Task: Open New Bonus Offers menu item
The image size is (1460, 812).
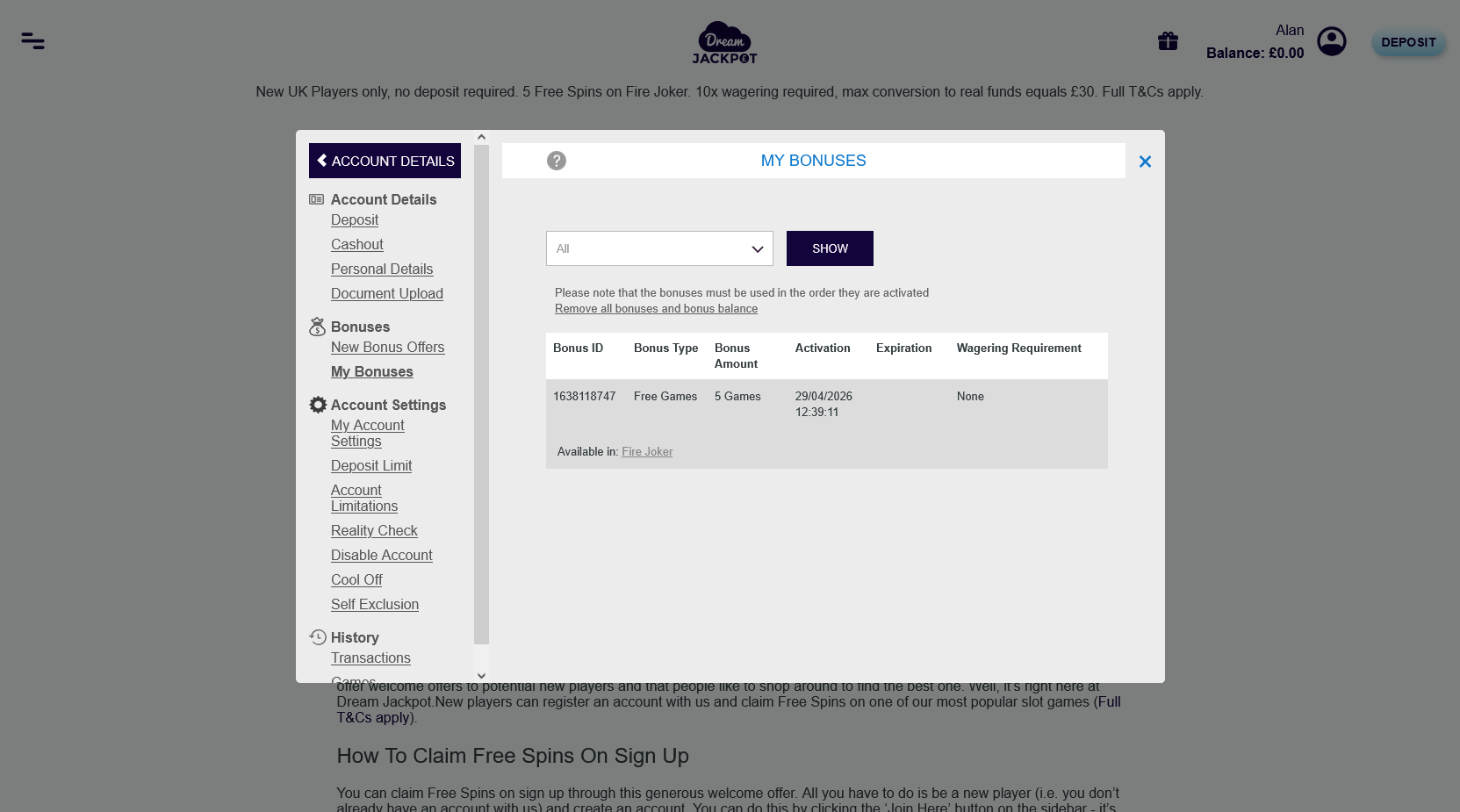Action: (388, 347)
